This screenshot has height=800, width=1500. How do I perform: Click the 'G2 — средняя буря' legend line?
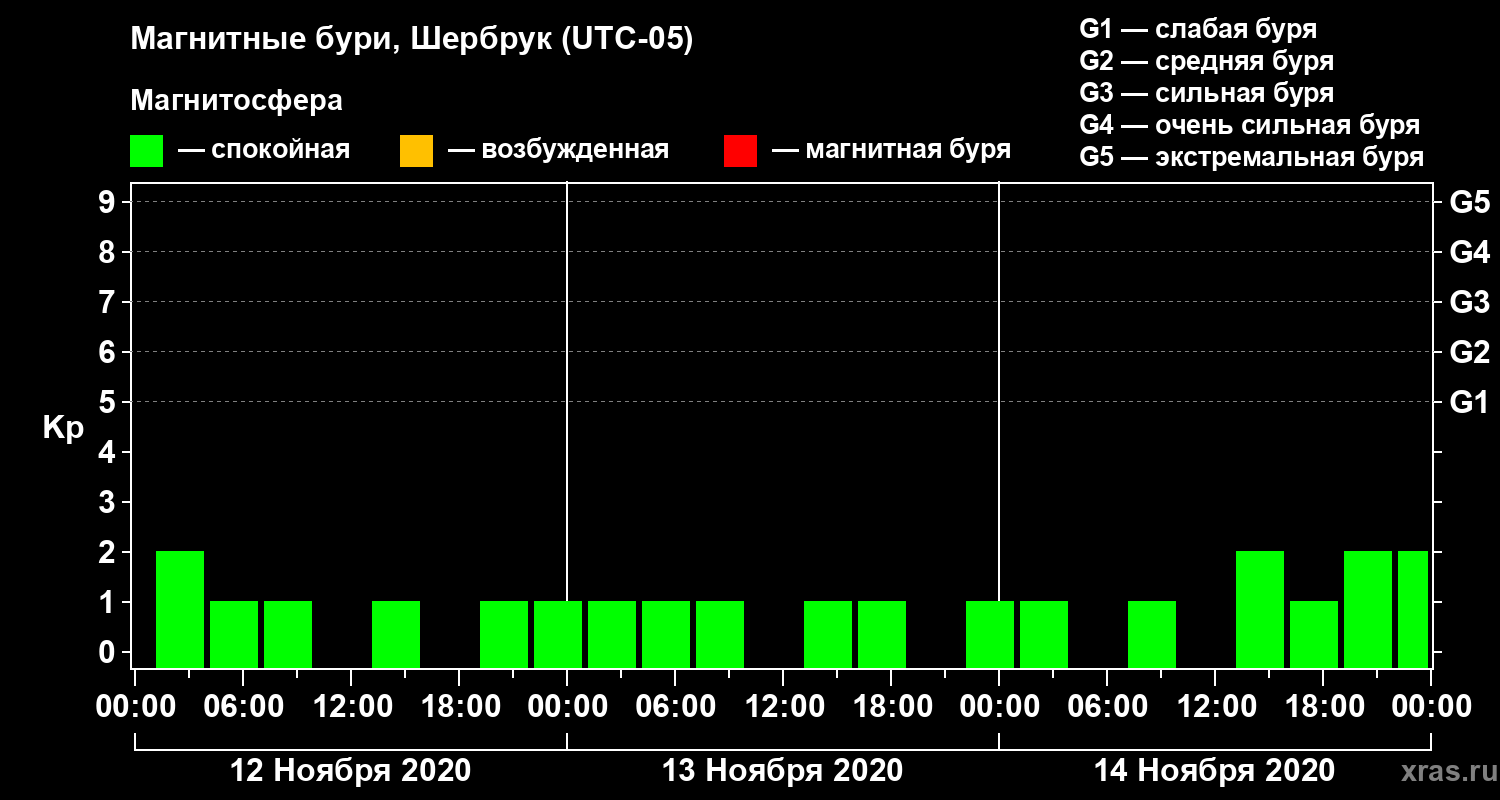[1206, 61]
